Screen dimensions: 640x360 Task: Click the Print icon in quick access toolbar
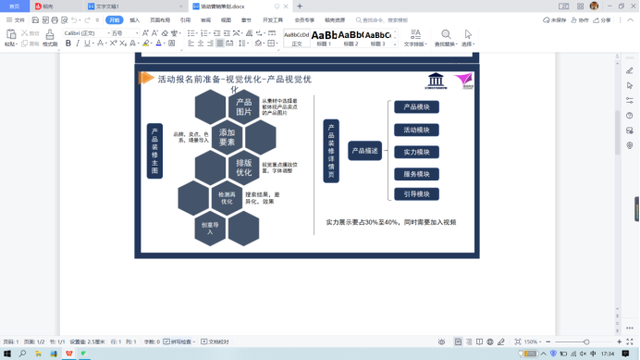(x=55, y=20)
